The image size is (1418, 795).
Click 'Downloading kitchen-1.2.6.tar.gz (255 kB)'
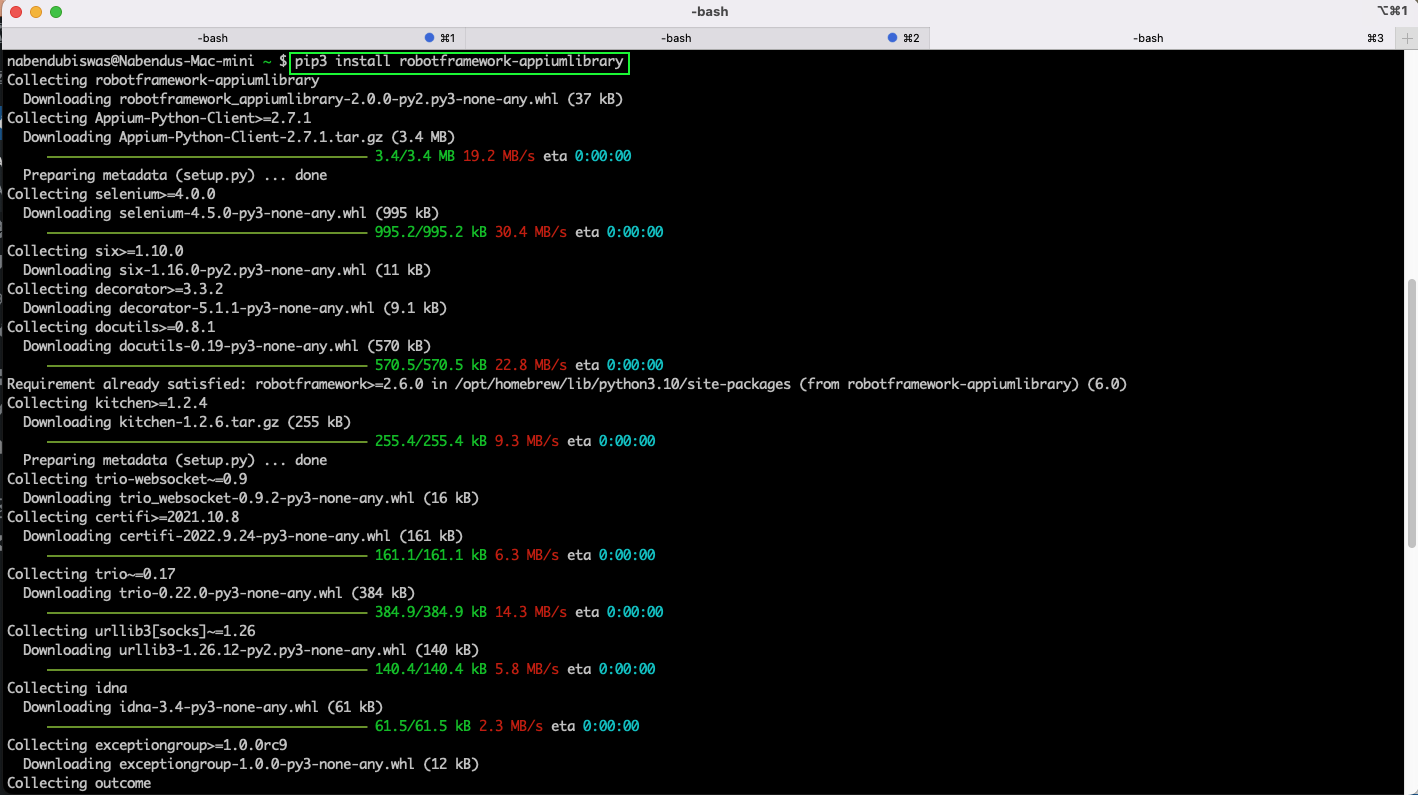click(187, 422)
